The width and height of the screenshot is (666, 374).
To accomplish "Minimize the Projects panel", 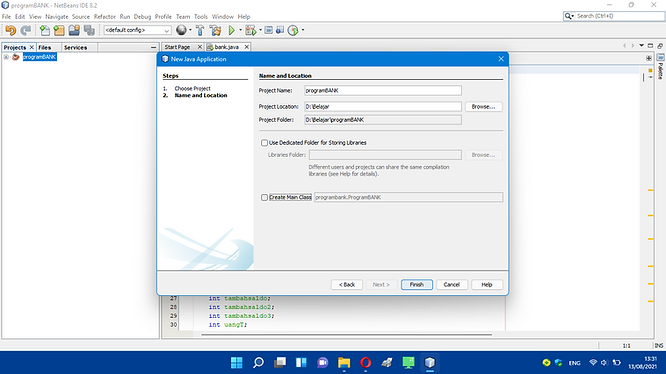I will pyautogui.click(x=153, y=48).
